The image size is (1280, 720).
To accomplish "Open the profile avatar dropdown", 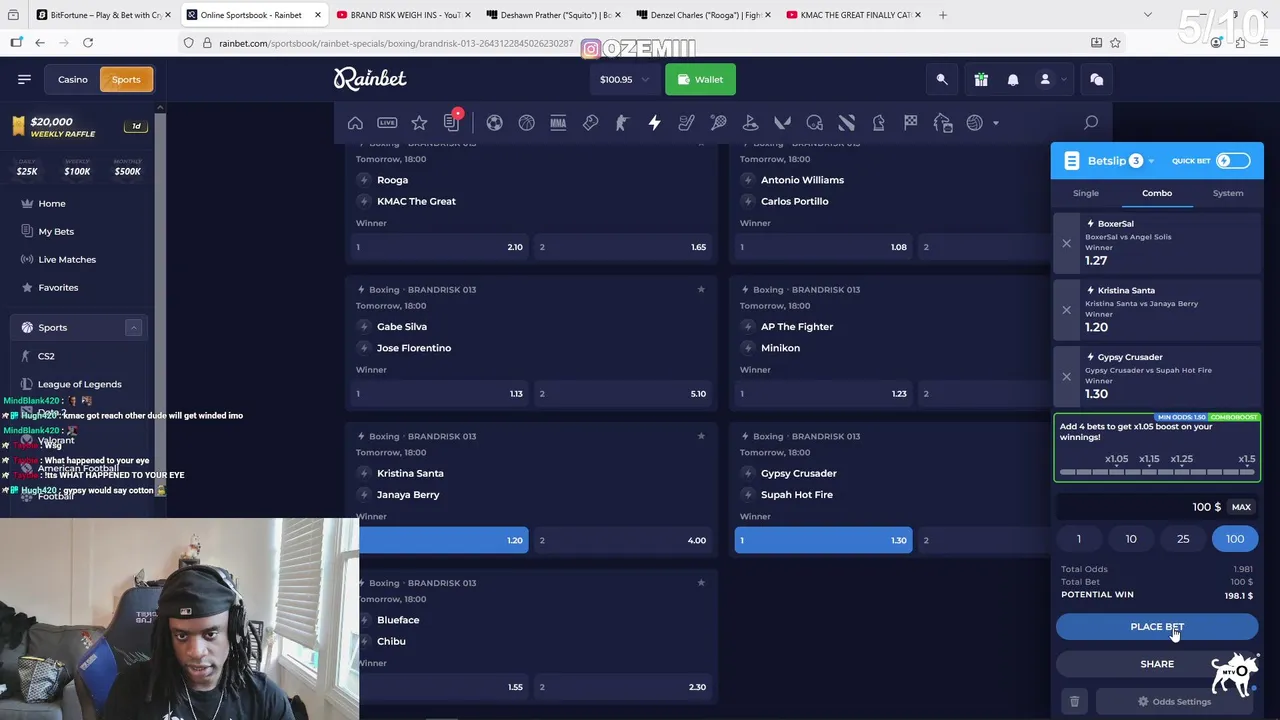I will pos(1050,79).
